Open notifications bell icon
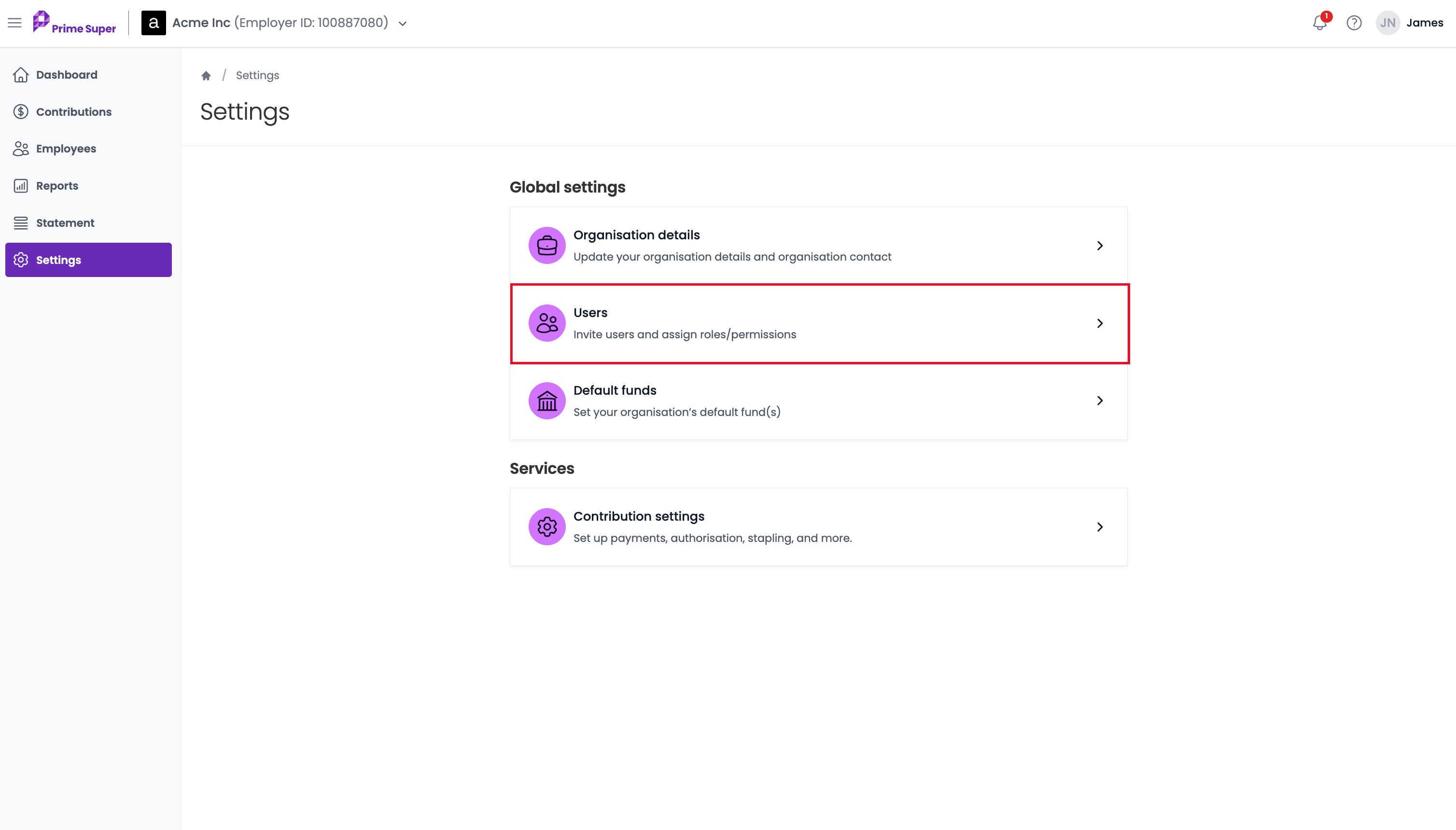Screen dimensions: 1456x830 pos(1320,22)
